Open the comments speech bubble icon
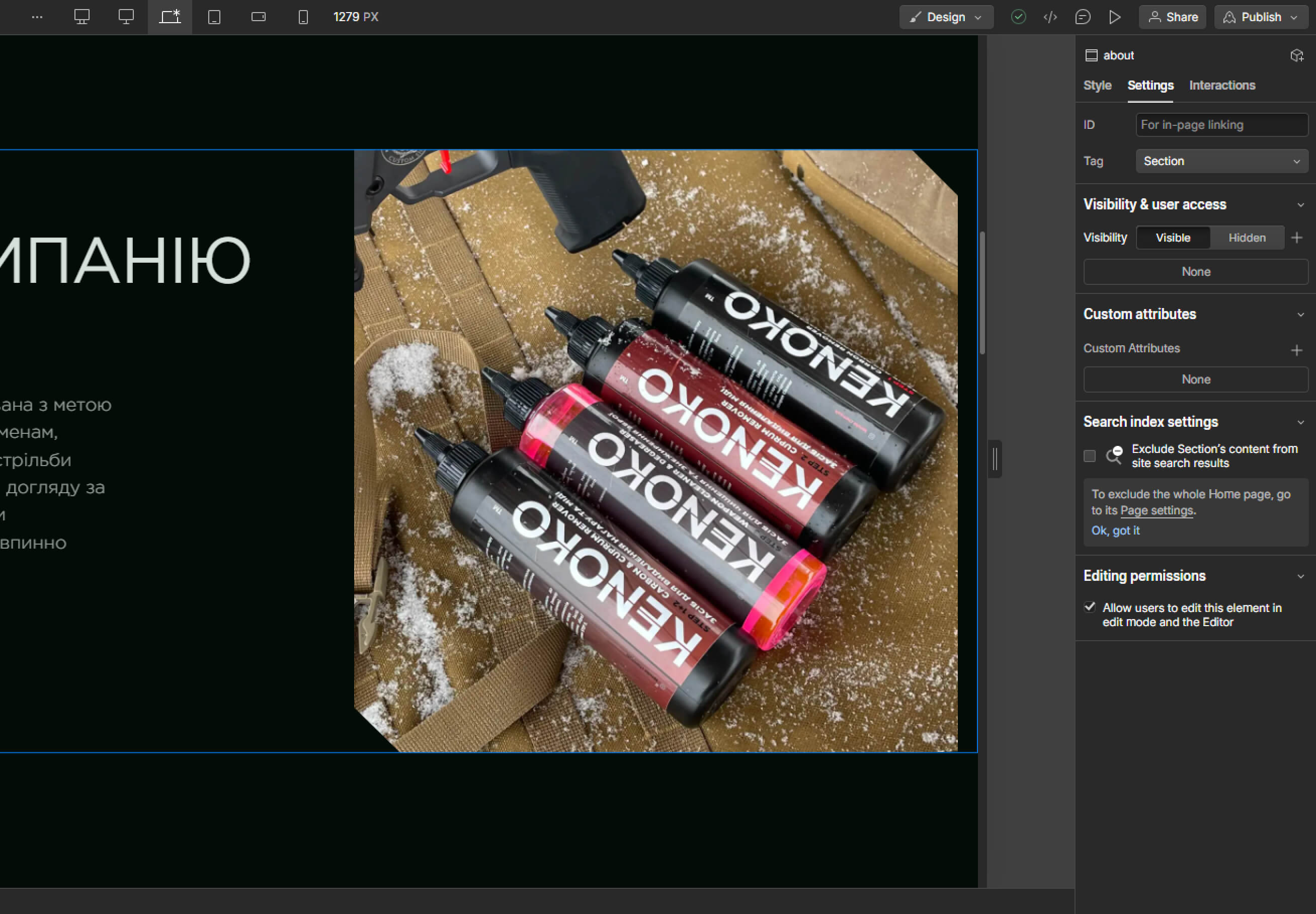The height and width of the screenshot is (914, 1316). coord(1083,17)
